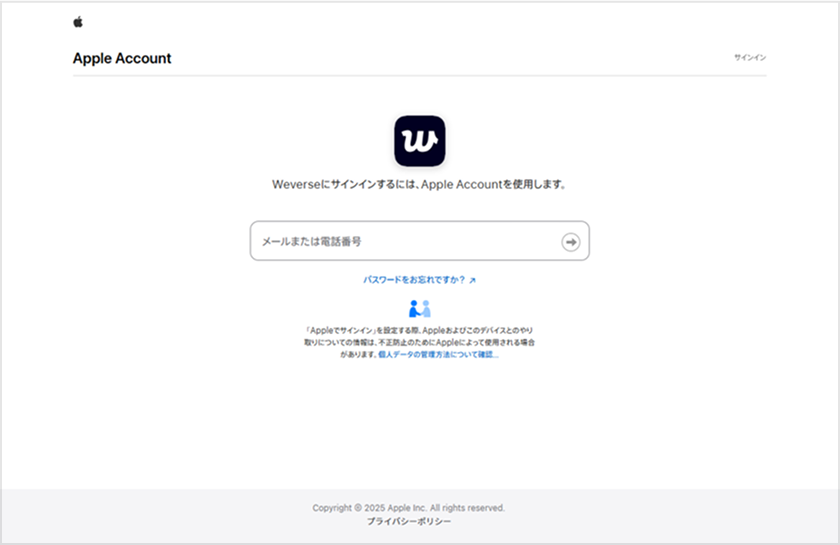The width and height of the screenshot is (840, 545).
Task: Click the Weverse app icon
Action: click(x=419, y=141)
